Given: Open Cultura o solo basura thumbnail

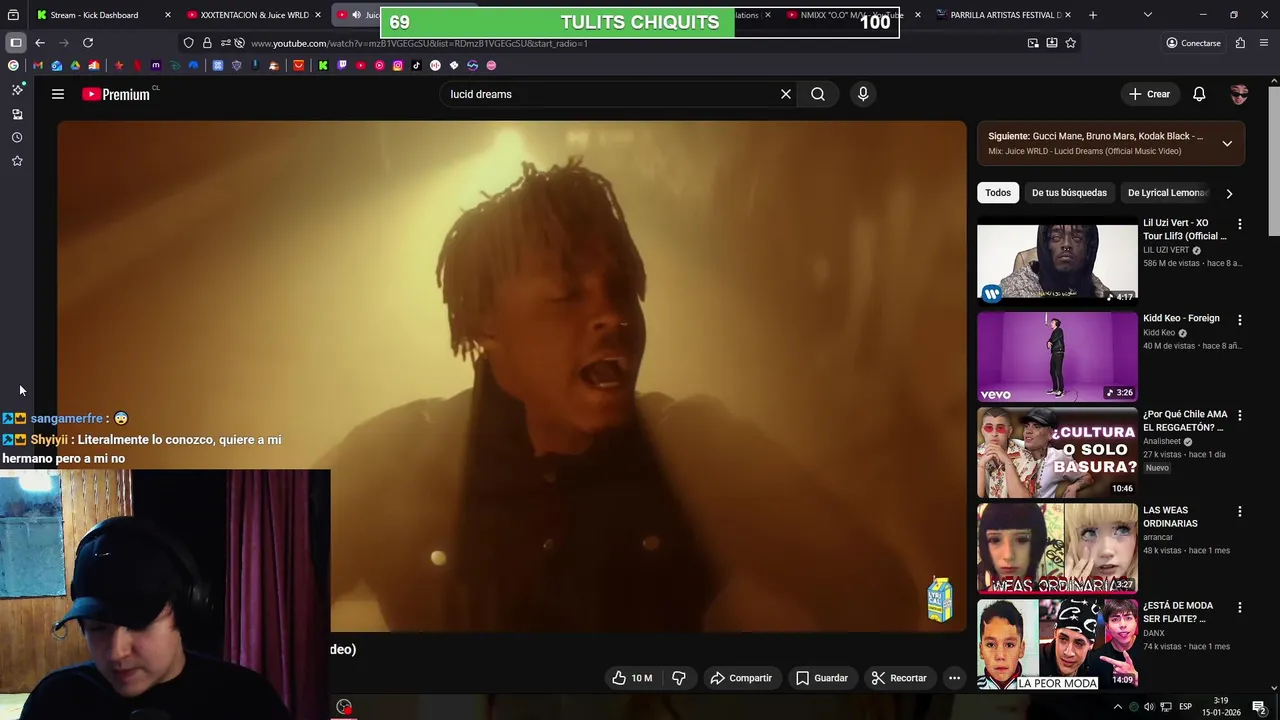Looking at the screenshot, I should click(x=1057, y=452).
